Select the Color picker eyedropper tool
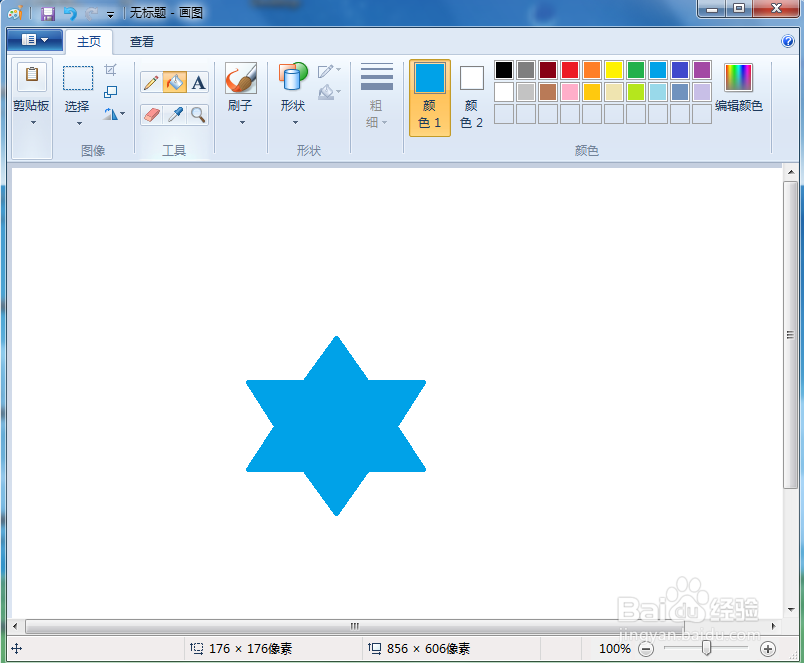Viewport: 804px width, 663px height. (x=175, y=114)
